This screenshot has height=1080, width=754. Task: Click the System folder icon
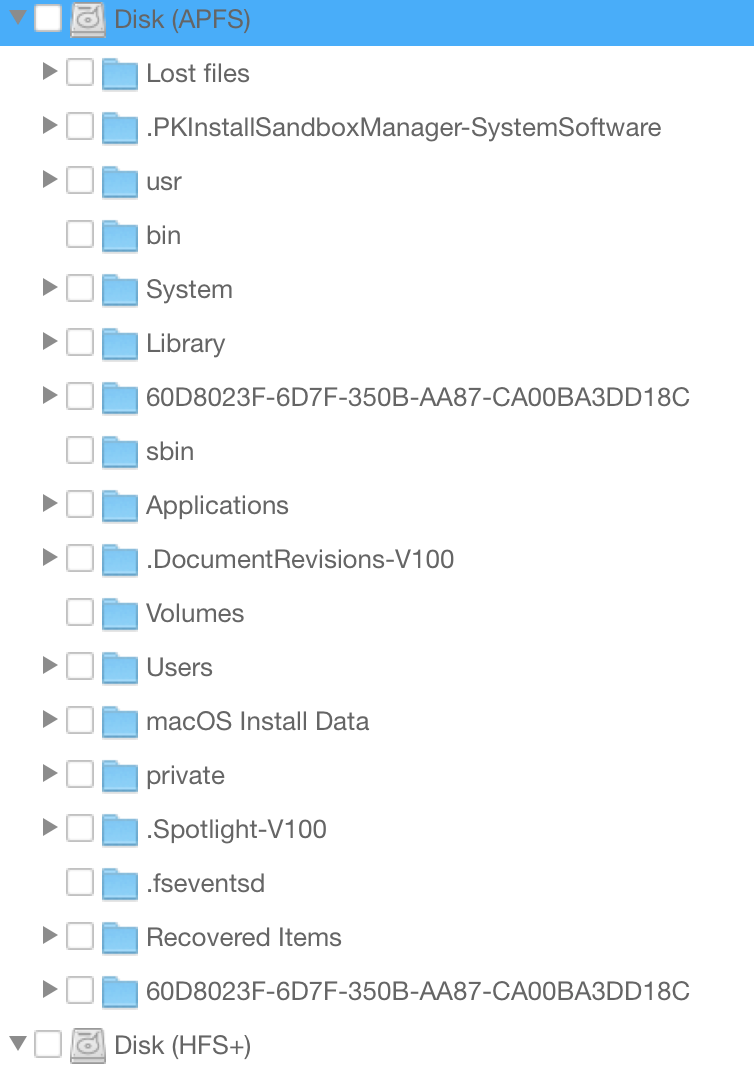[120, 290]
